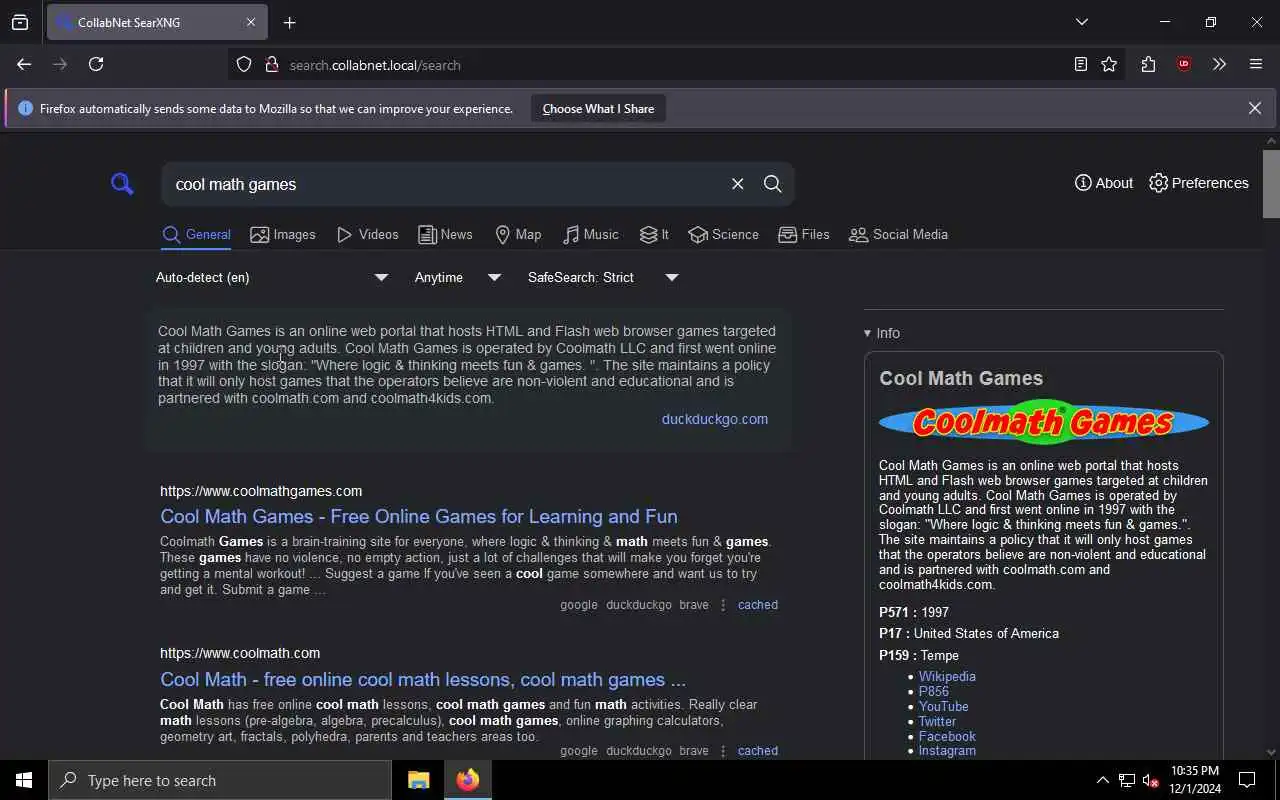Open a new tab
This screenshot has width=1280, height=800.
tap(290, 22)
